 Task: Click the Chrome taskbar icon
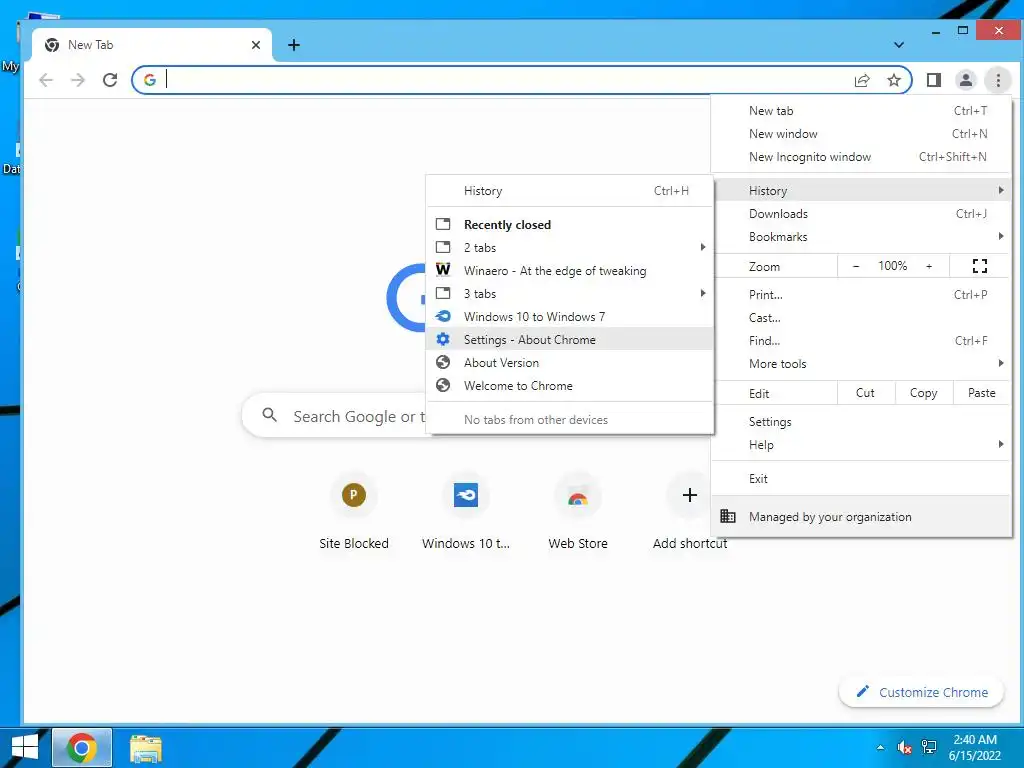82,747
